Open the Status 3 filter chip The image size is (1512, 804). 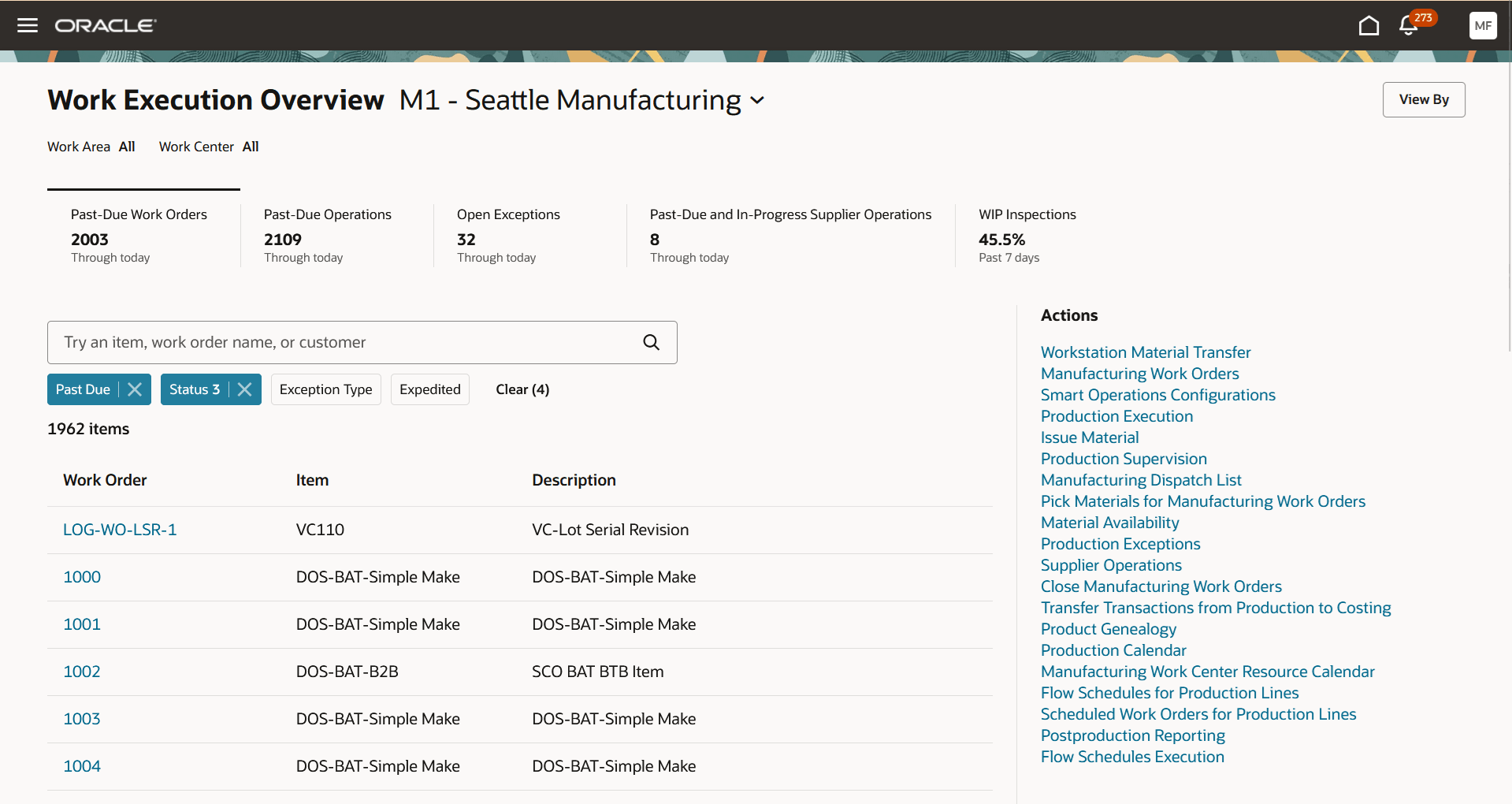[x=194, y=389]
